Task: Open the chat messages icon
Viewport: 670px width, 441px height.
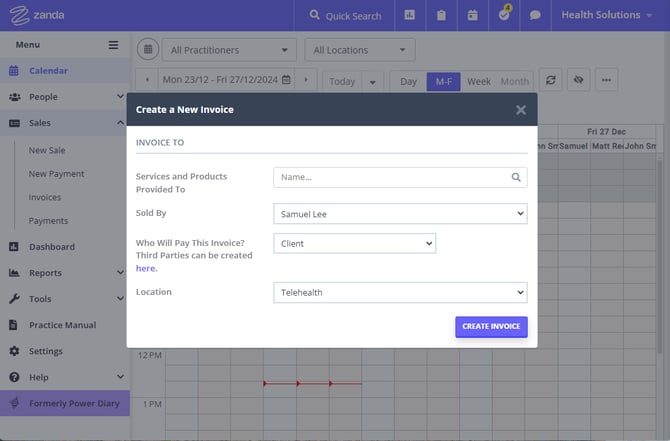Action: [x=535, y=15]
